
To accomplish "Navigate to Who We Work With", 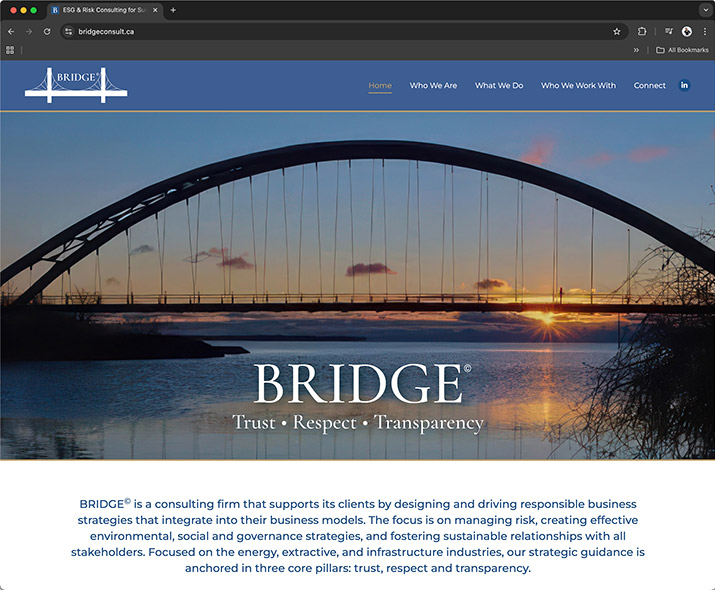I will (578, 85).
